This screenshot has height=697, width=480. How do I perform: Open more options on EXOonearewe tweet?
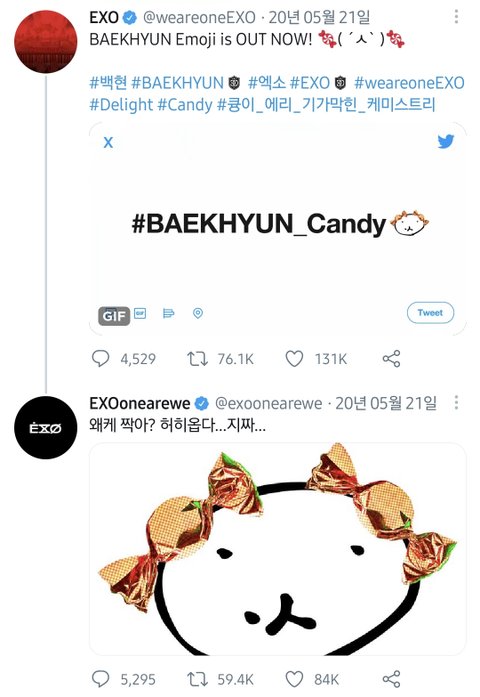456,403
